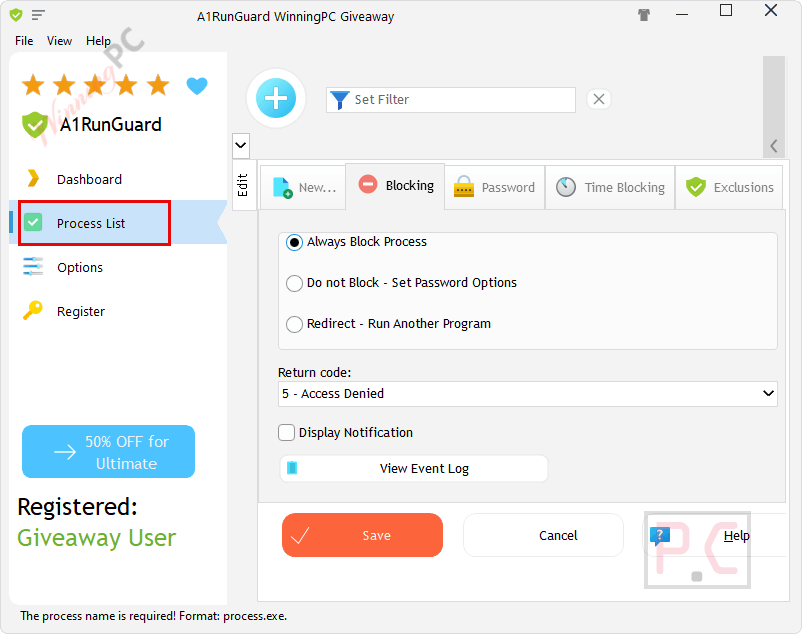Click the A1RunGuard green shield logo
Image resolution: width=802 pixels, height=634 pixels.
[x=34, y=125]
